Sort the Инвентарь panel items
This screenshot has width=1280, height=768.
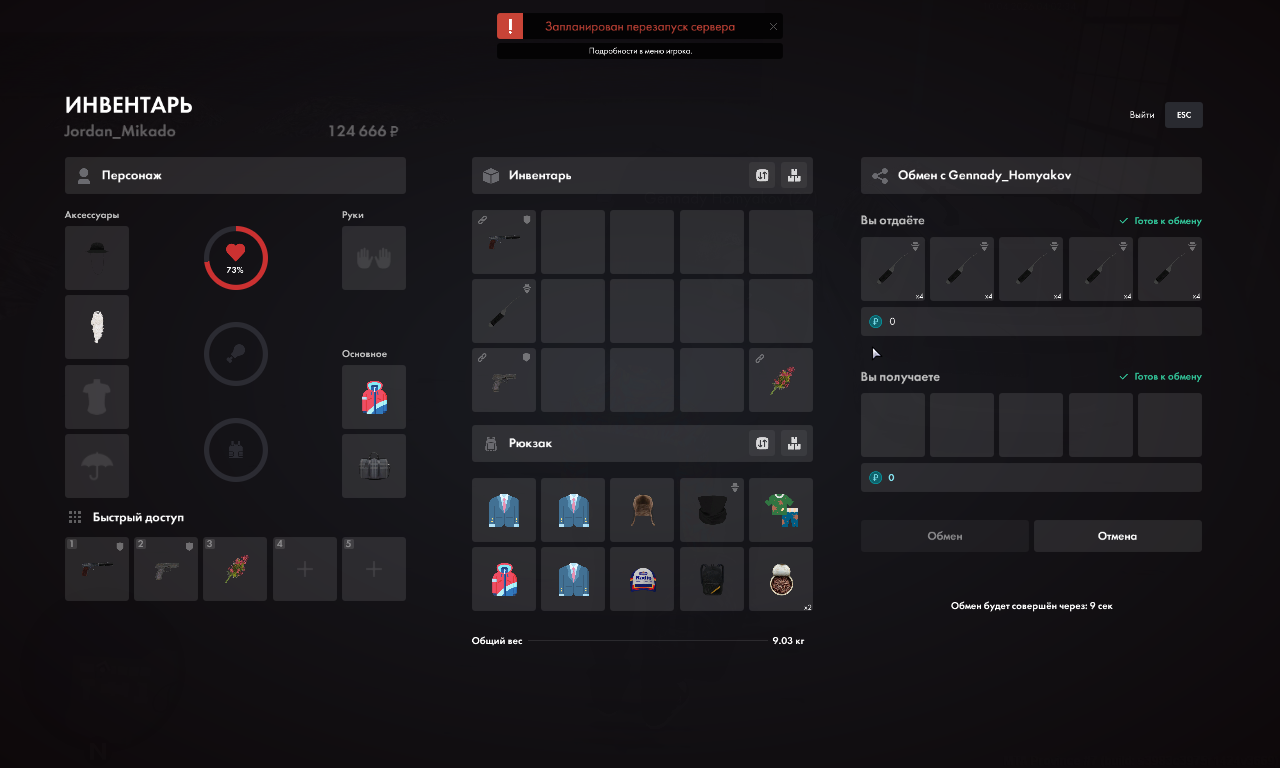762,175
